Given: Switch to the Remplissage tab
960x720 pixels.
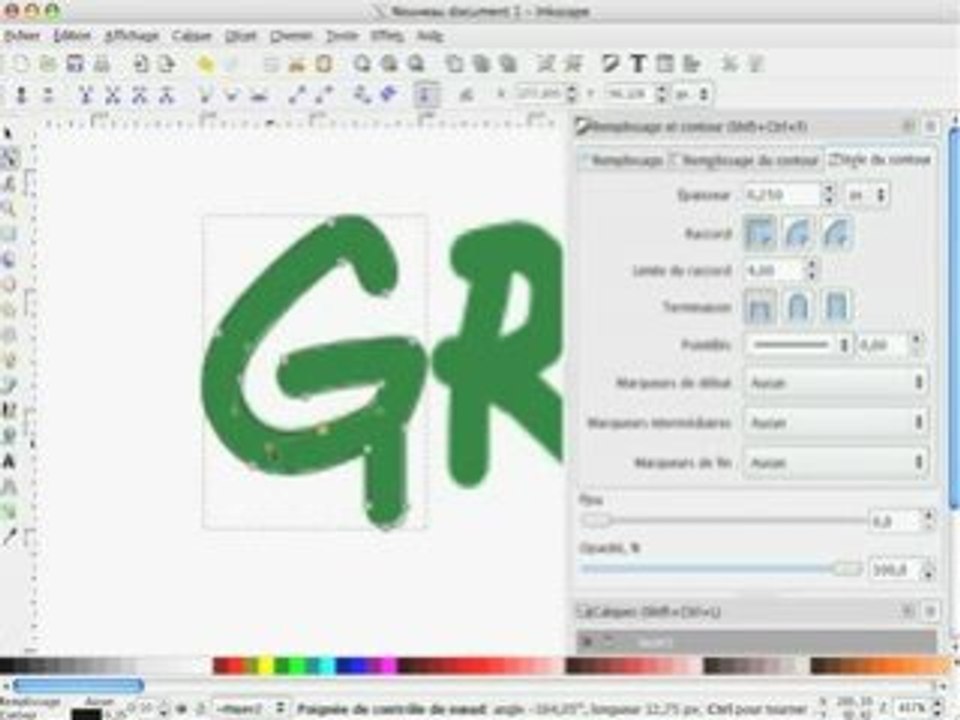Looking at the screenshot, I should (622, 160).
